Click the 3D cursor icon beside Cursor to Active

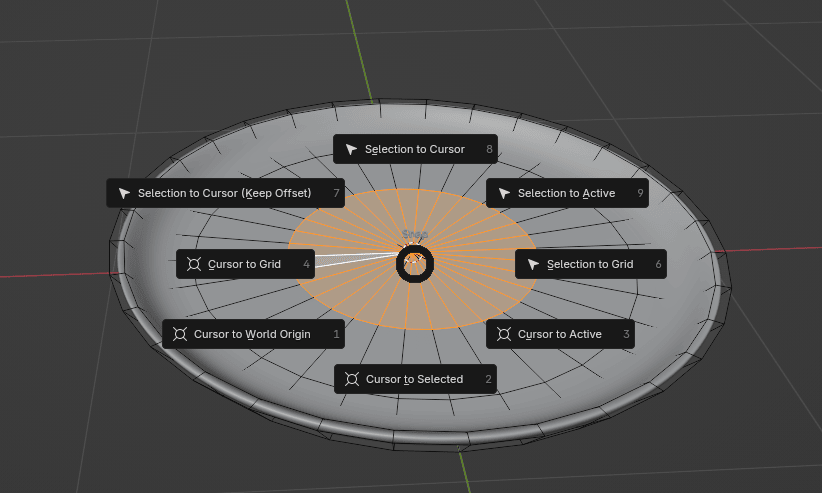(x=504, y=334)
